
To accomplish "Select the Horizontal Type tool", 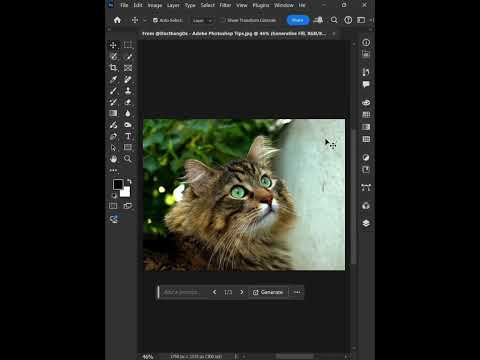I will click(128, 136).
